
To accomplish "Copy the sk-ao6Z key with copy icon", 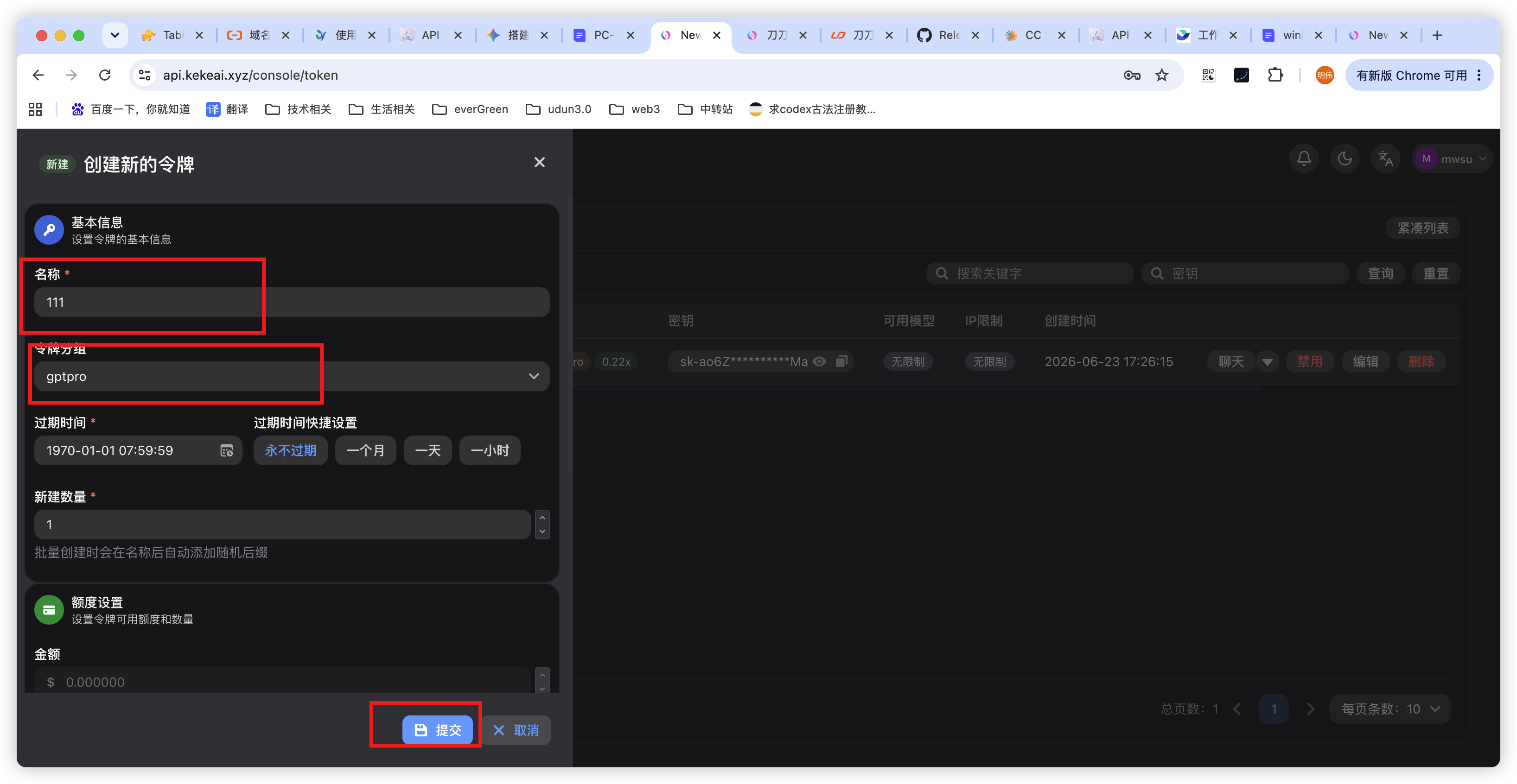I will [x=841, y=361].
